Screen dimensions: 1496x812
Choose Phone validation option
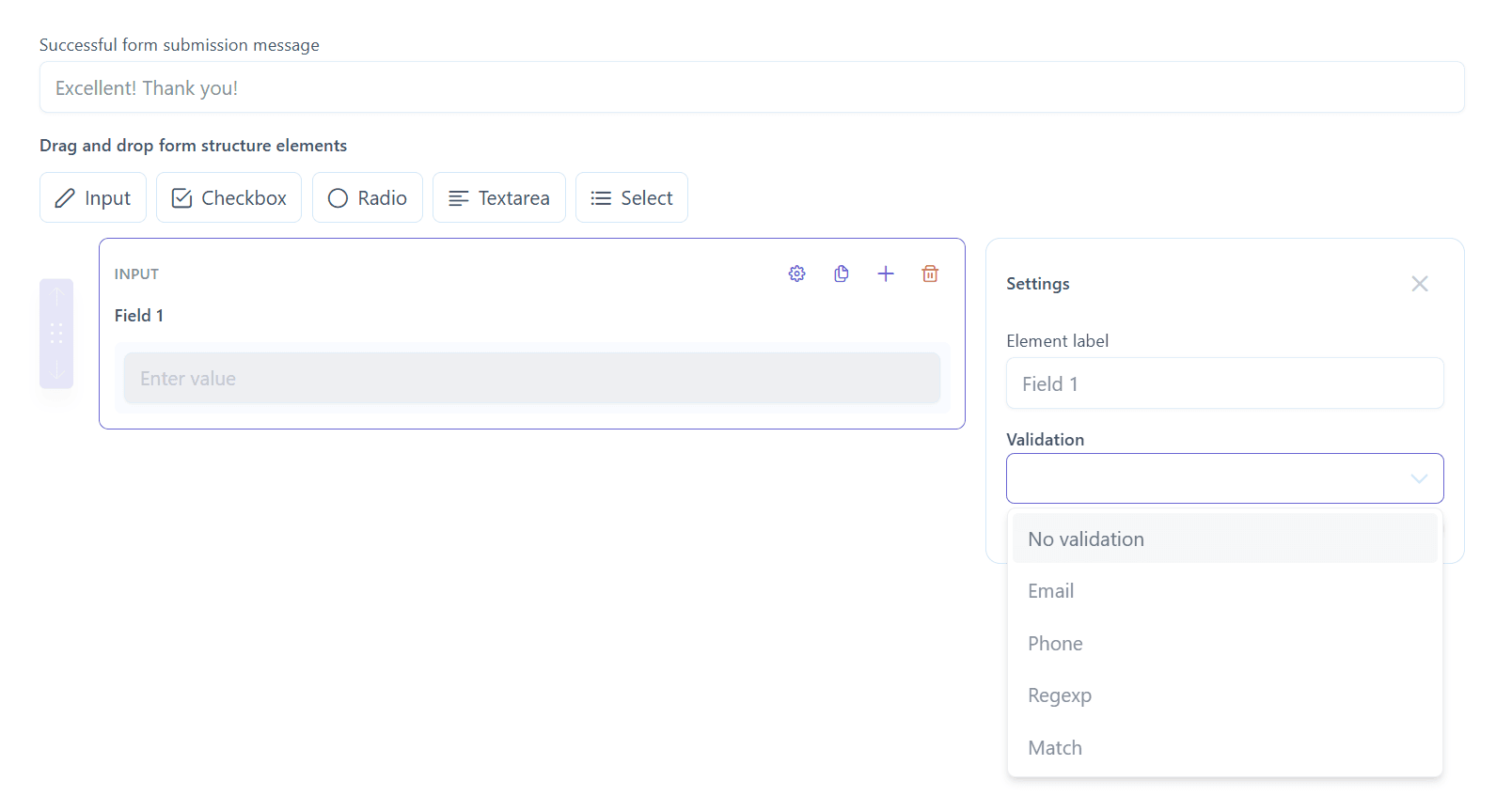click(1225, 644)
